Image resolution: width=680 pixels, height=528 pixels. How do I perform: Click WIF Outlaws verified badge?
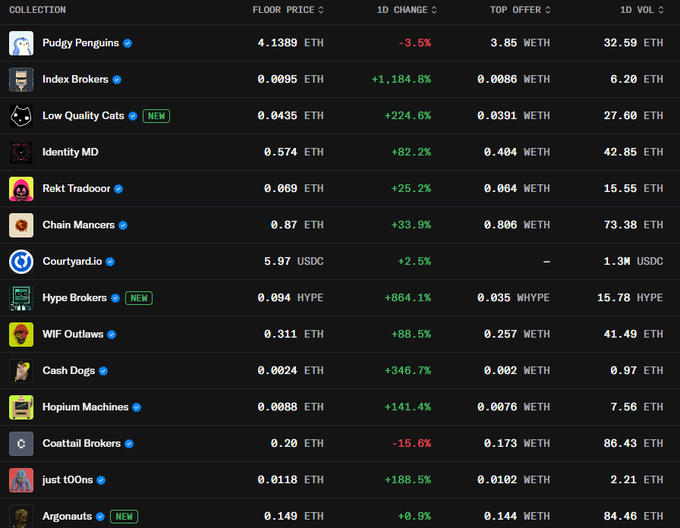[112, 335]
